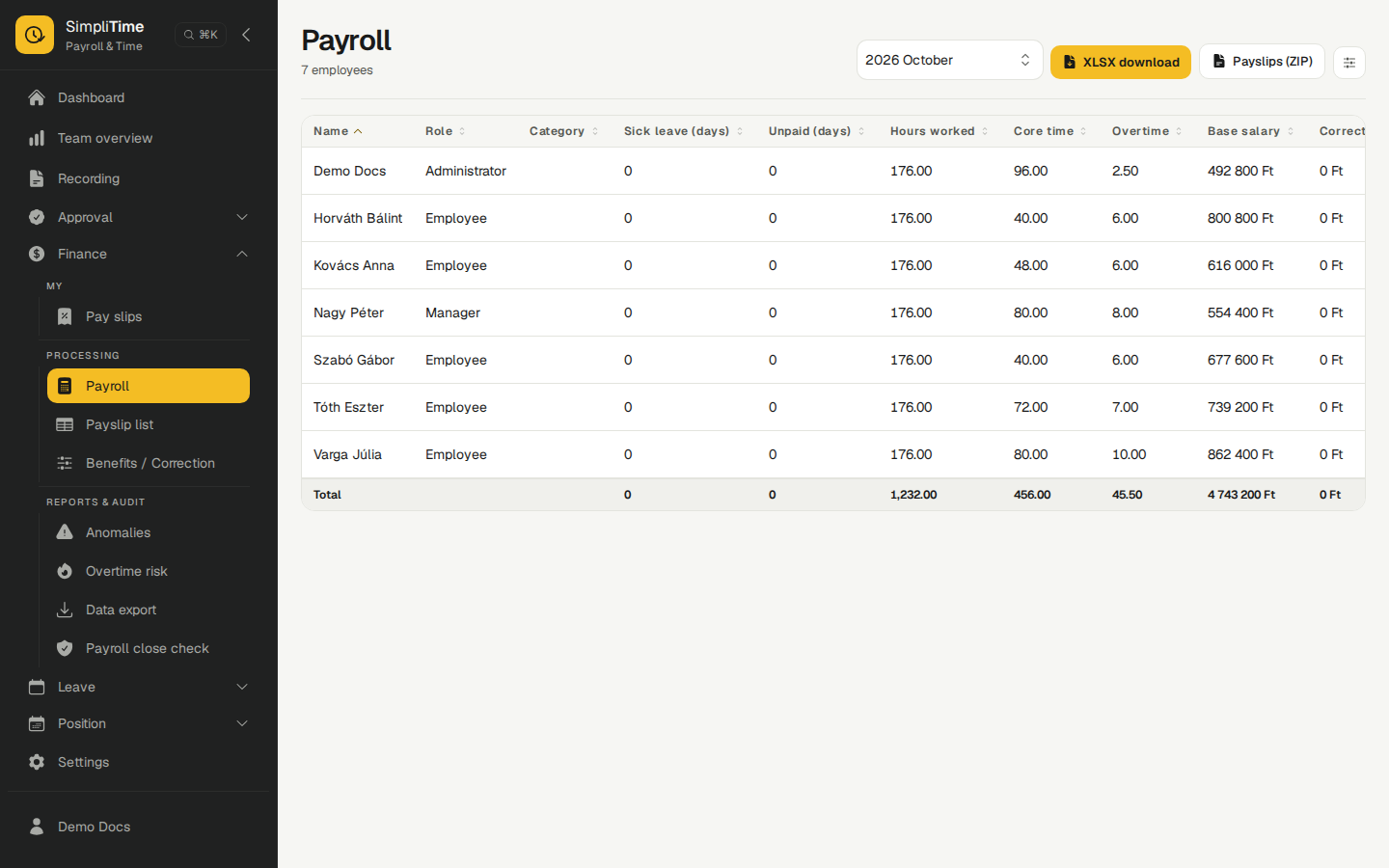Click the Overtime risk flame icon
This screenshot has width=1389, height=868.
tap(65, 571)
